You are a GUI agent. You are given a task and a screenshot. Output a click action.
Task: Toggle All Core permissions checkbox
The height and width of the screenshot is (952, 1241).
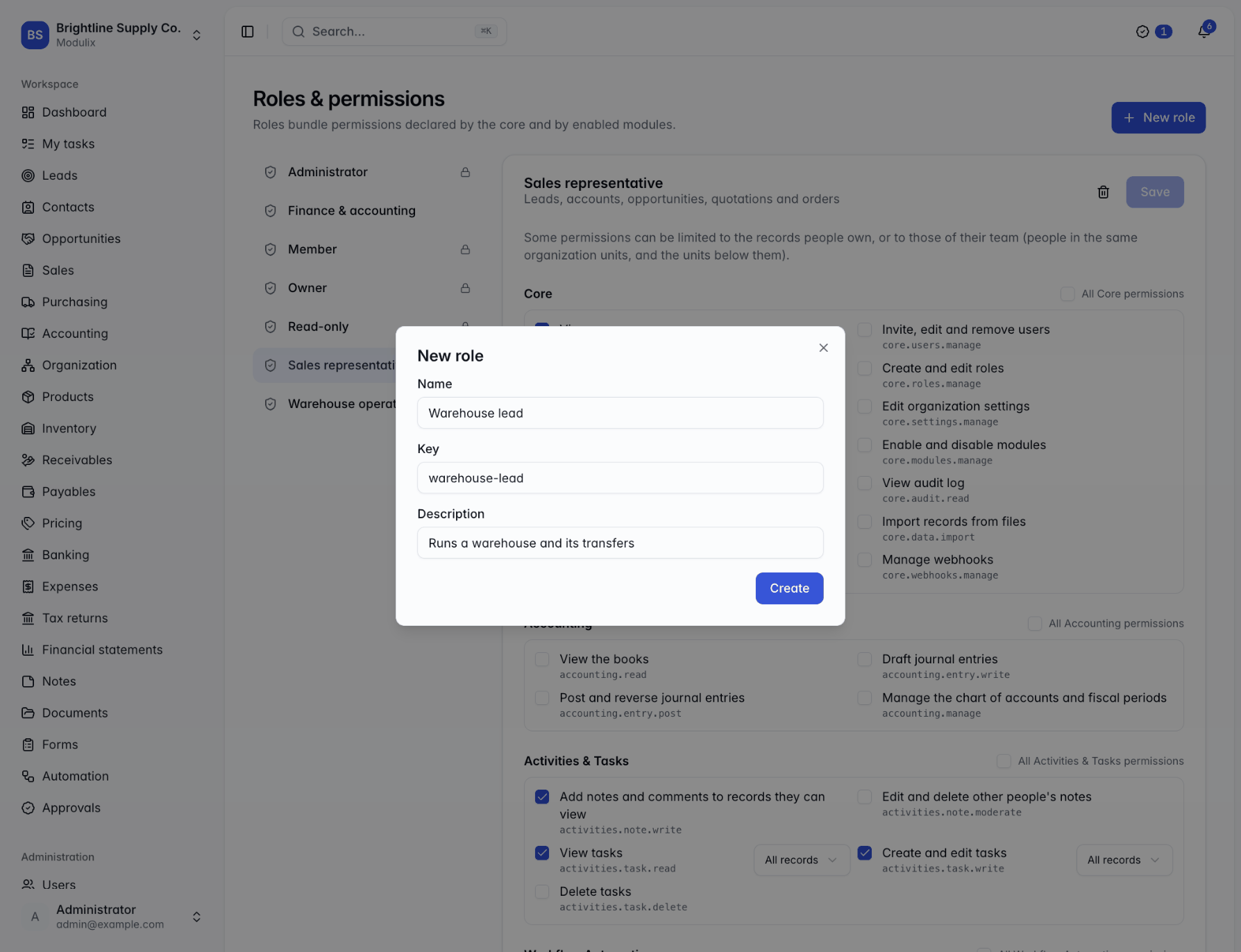coord(1067,294)
